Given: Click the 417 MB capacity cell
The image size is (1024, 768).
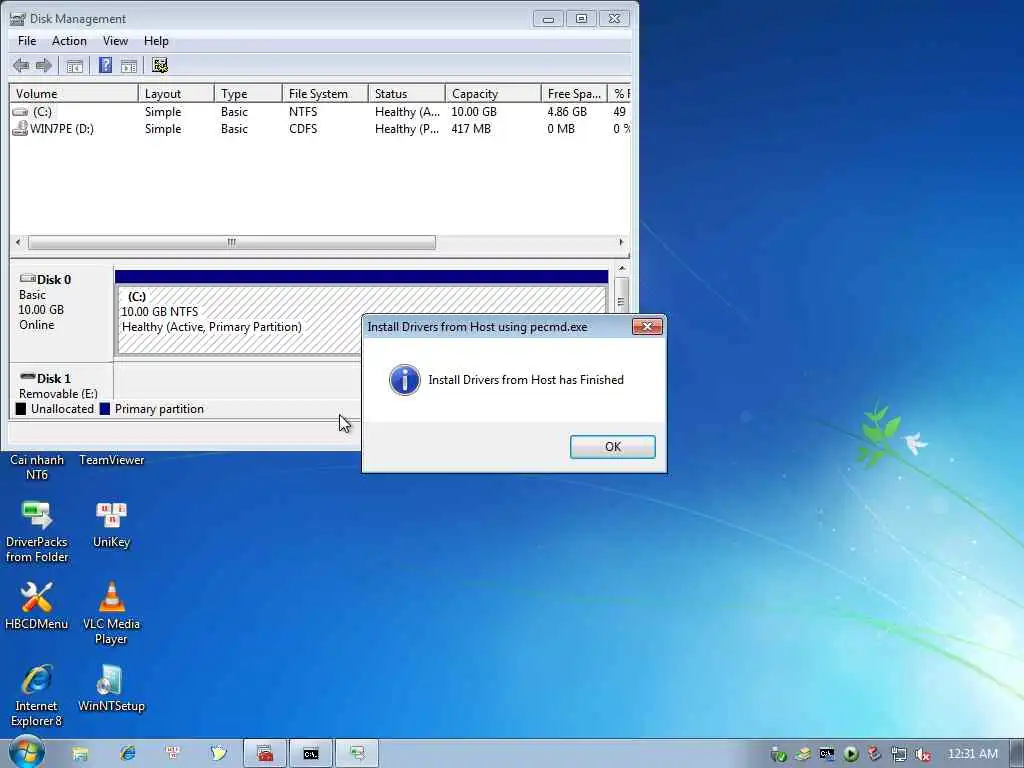Looking at the screenshot, I should 471,129.
